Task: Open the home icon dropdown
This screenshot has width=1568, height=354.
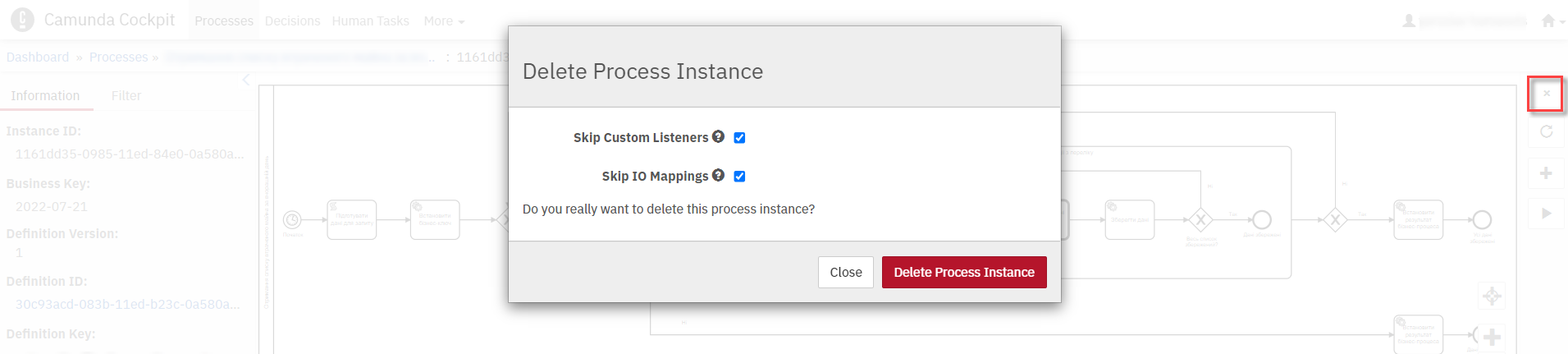Action: (x=1552, y=21)
